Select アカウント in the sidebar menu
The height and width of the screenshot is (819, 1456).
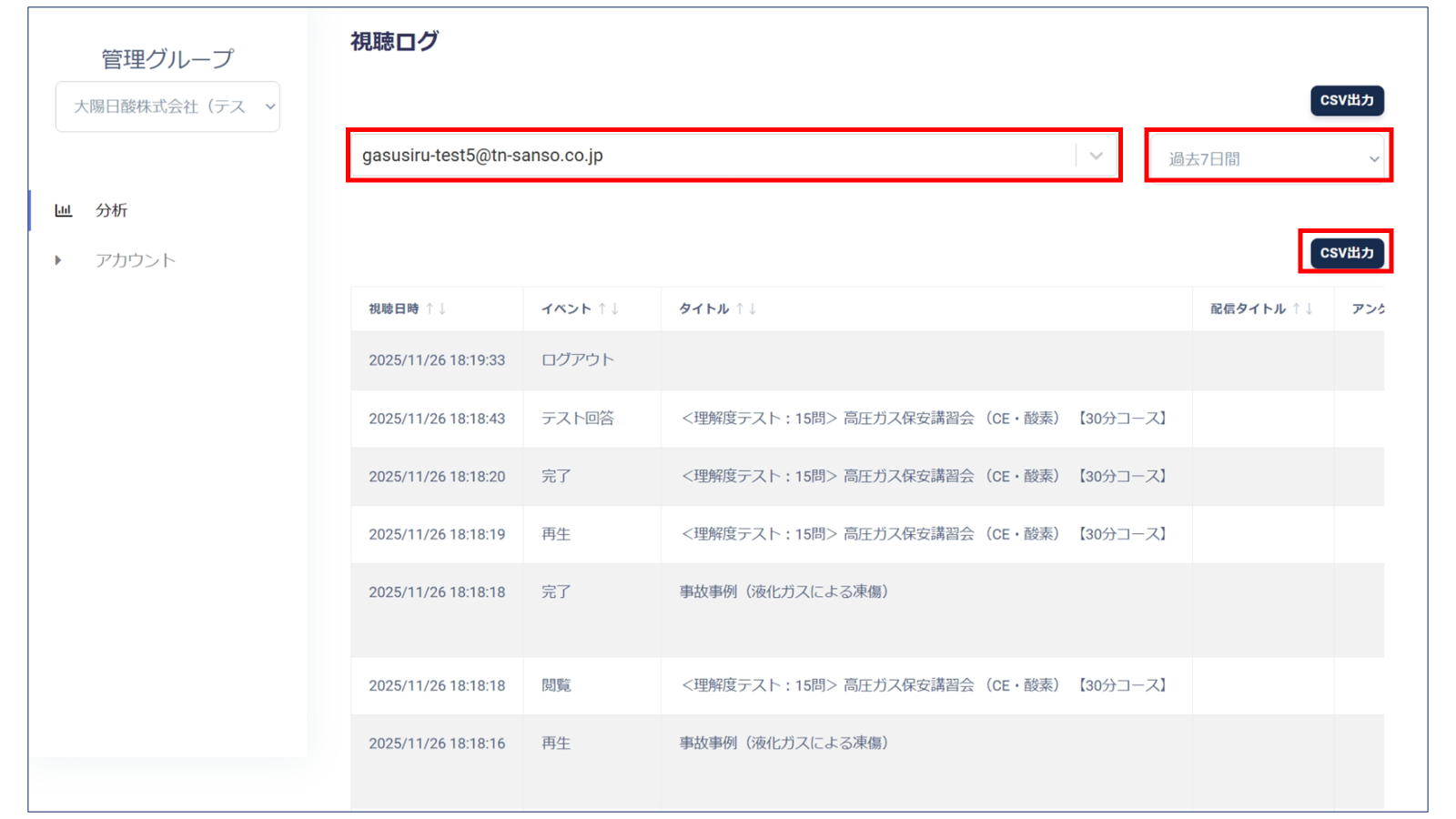135,260
